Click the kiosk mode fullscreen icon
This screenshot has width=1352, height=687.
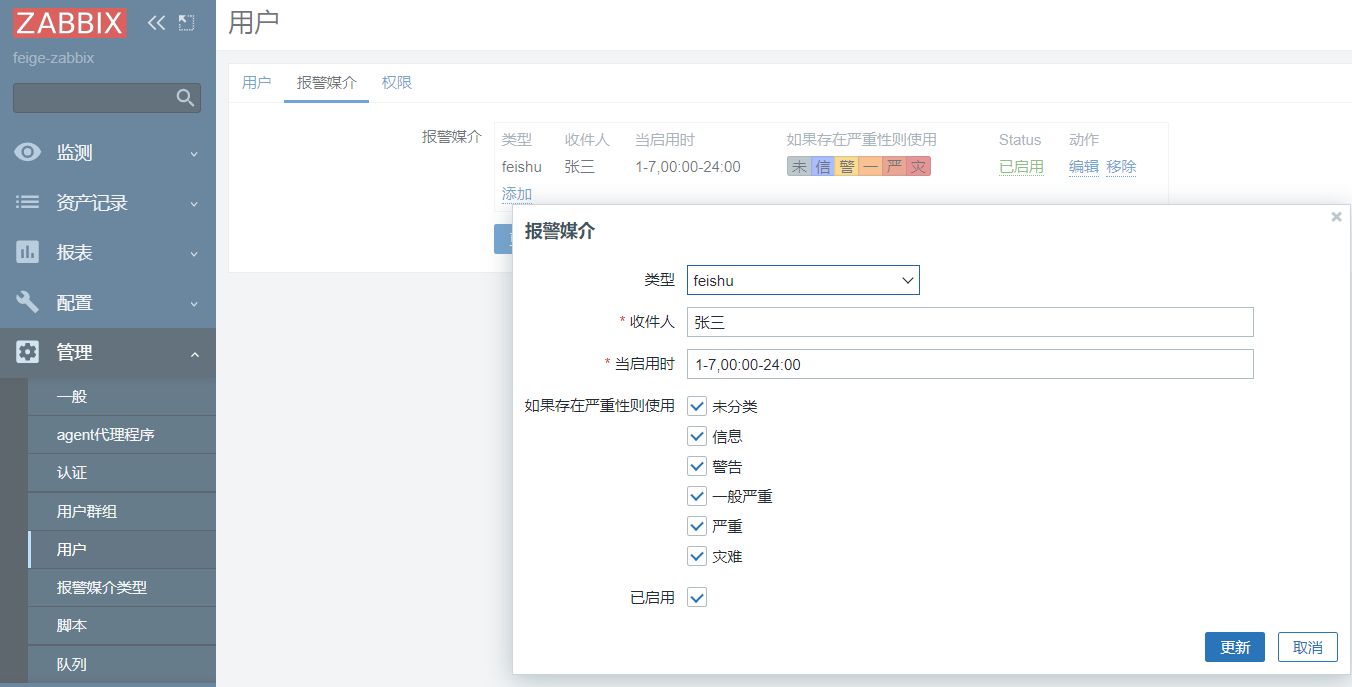pyautogui.click(x=186, y=23)
